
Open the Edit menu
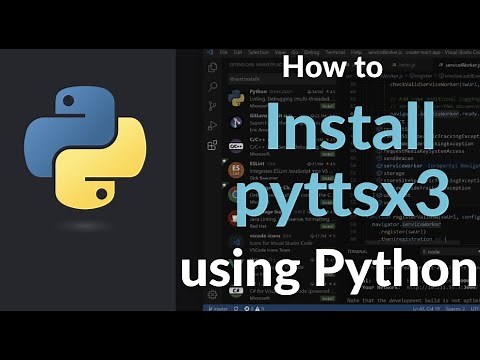click(x=238, y=52)
